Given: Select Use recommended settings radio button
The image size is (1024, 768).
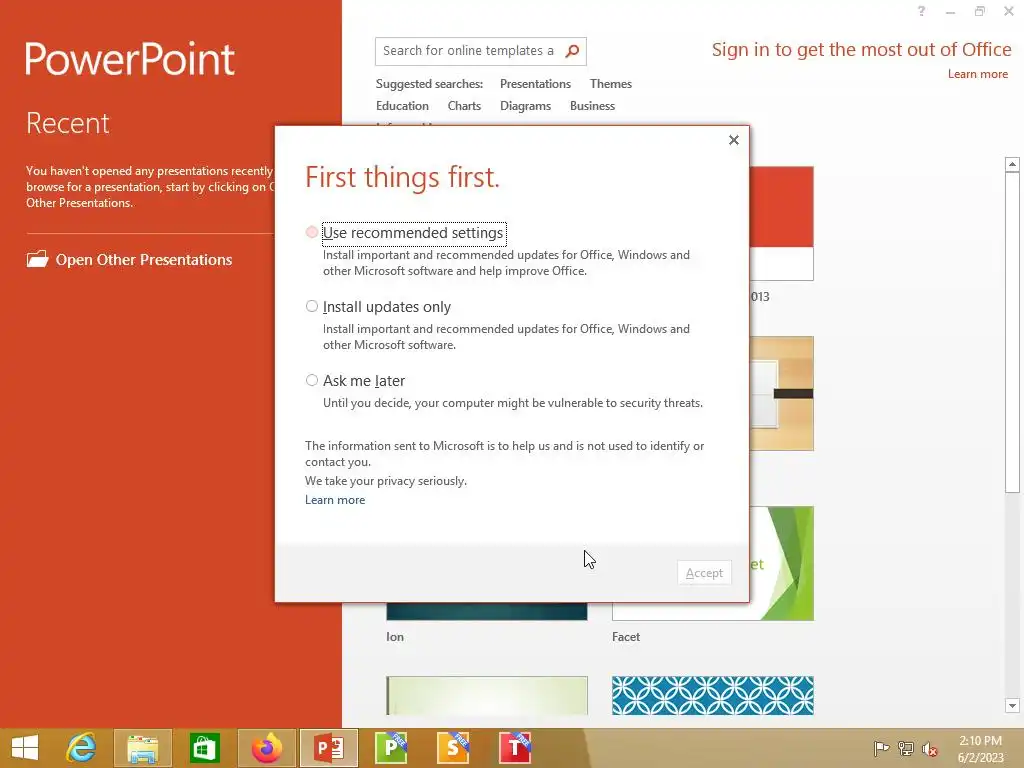Looking at the screenshot, I should pyautogui.click(x=312, y=232).
